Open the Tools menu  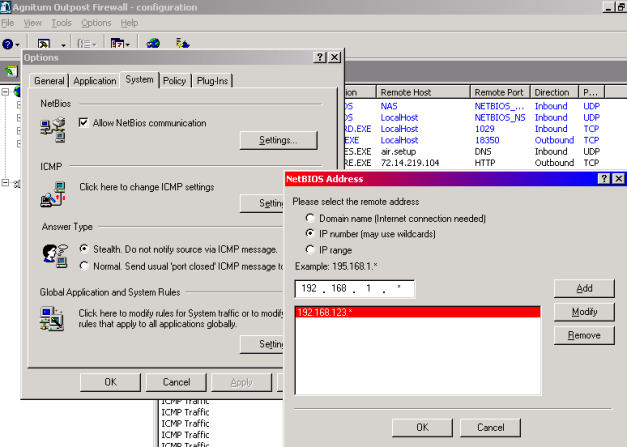point(62,22)
